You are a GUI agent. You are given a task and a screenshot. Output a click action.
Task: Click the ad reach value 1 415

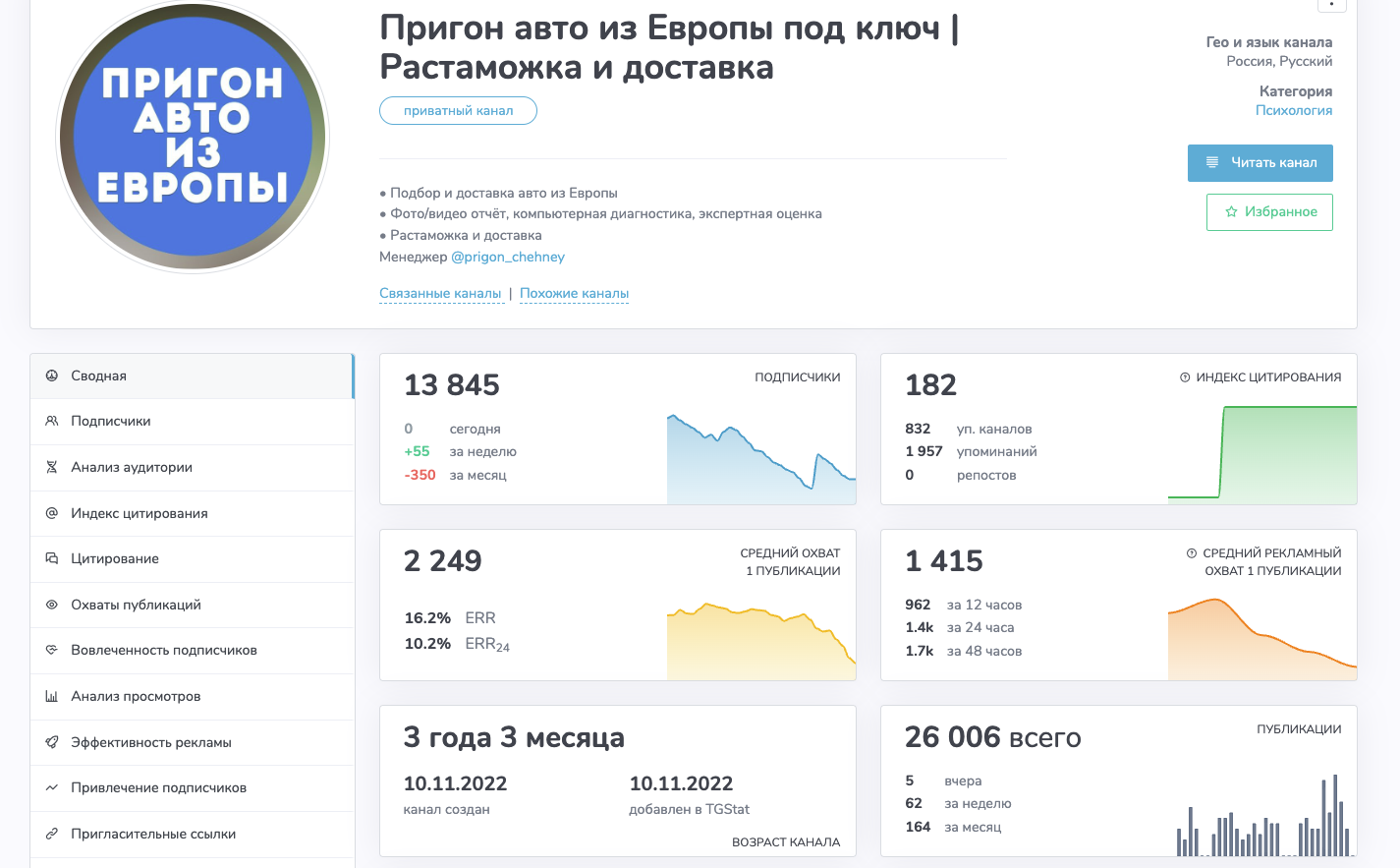[944, 561]
